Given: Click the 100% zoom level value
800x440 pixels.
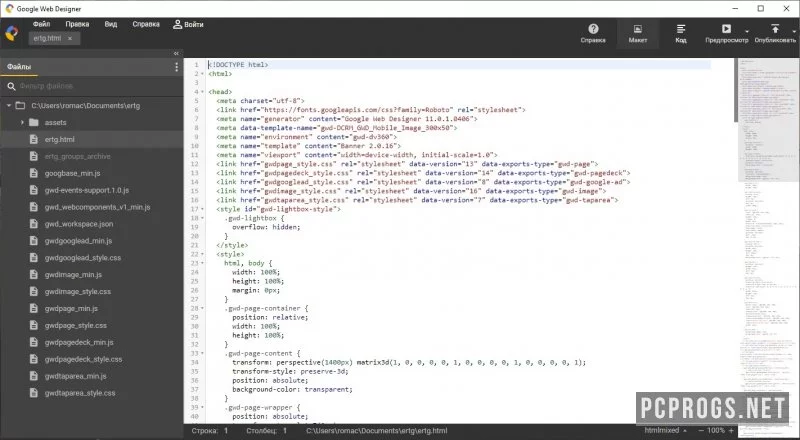Looking at the screenshot, I should tap(716, 431).
